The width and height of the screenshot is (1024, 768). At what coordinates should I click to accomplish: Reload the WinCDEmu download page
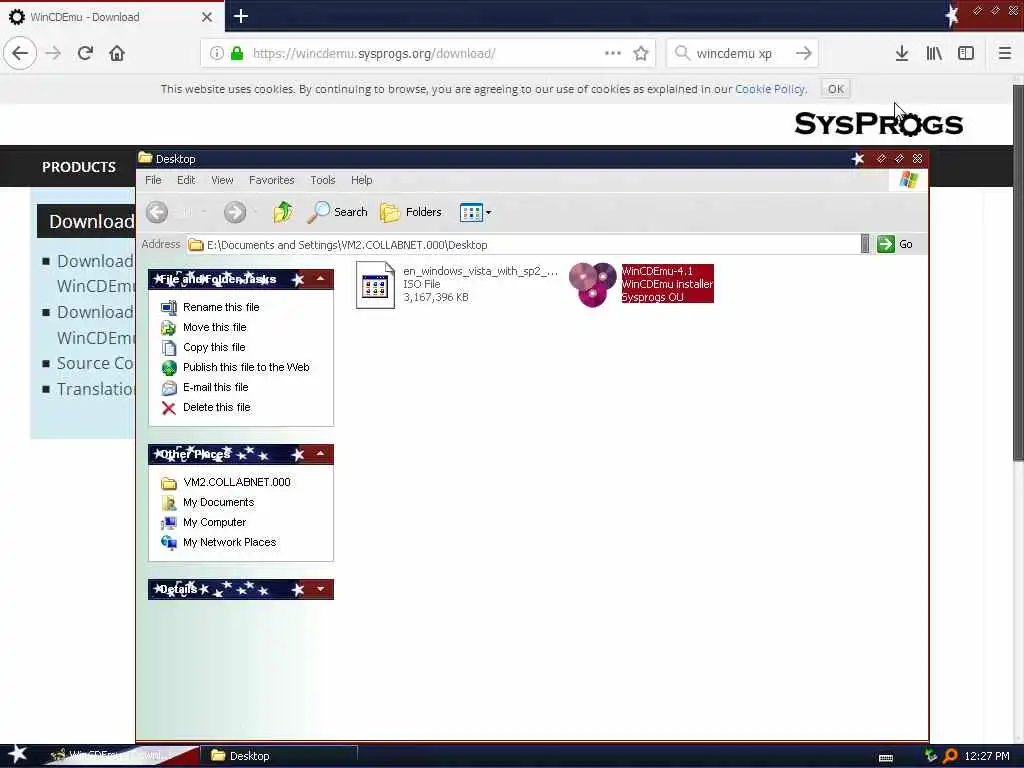click(85, 53)
